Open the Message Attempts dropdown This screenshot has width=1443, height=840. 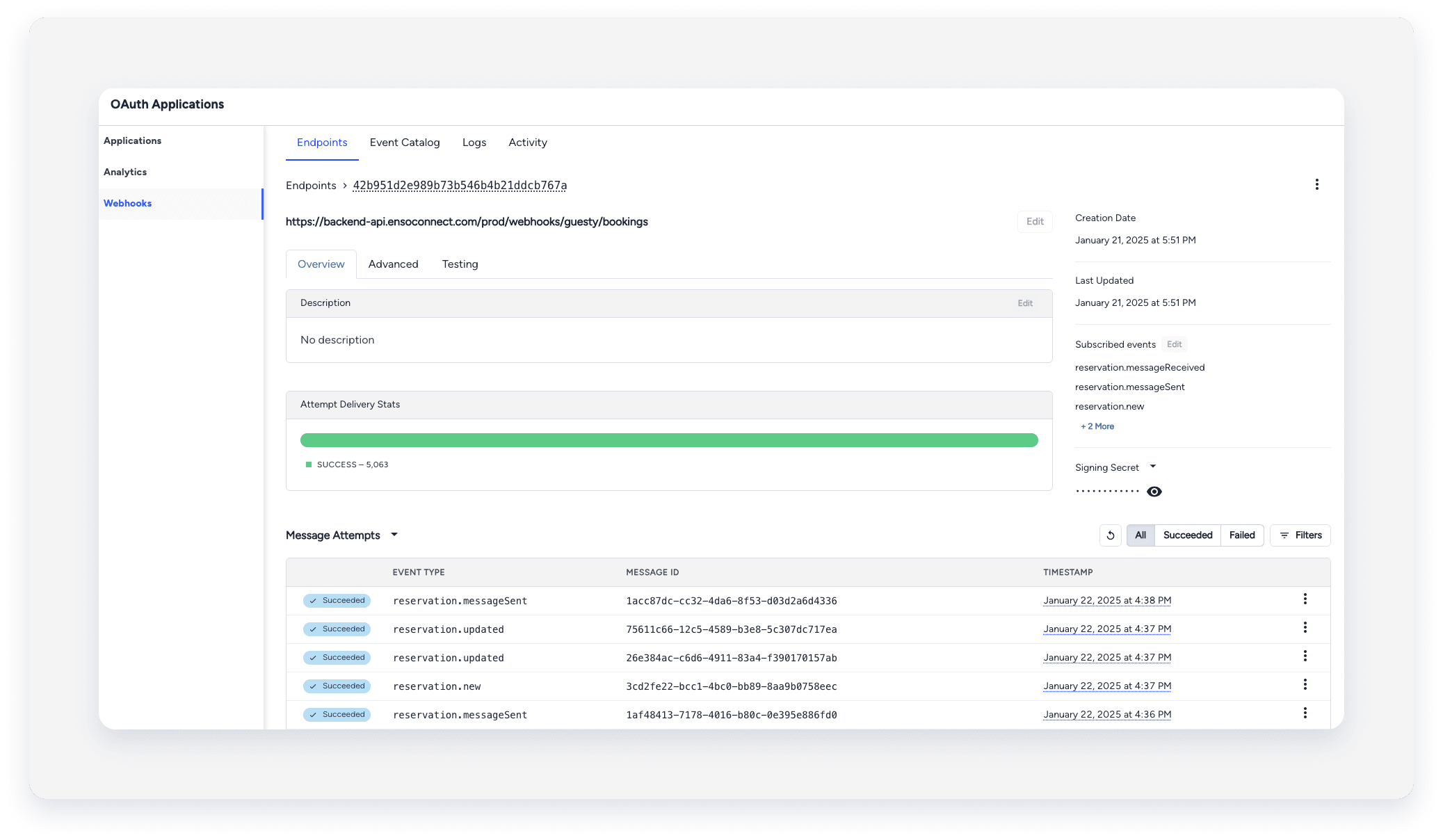394,535
